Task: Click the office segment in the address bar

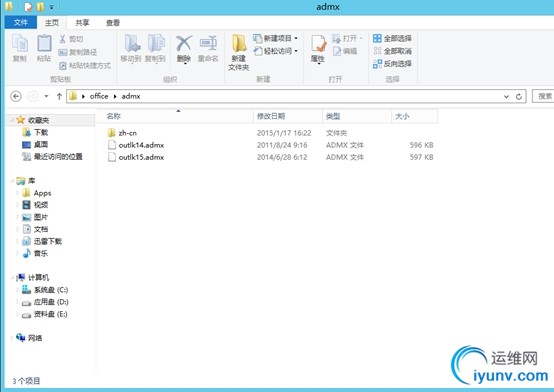Action: tap(99, 96)
